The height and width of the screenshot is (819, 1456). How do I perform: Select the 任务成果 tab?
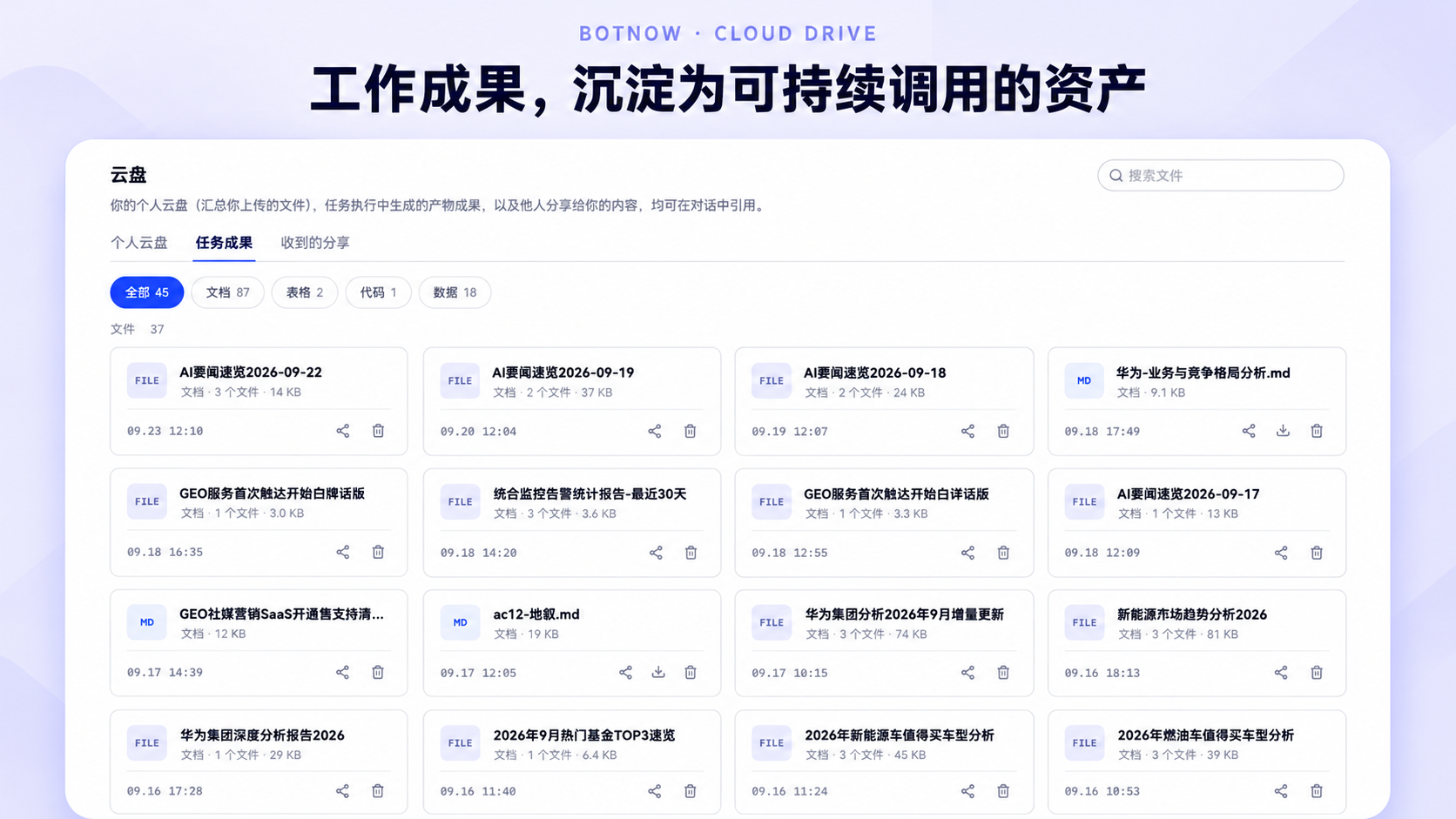click(x=224, y=243)
